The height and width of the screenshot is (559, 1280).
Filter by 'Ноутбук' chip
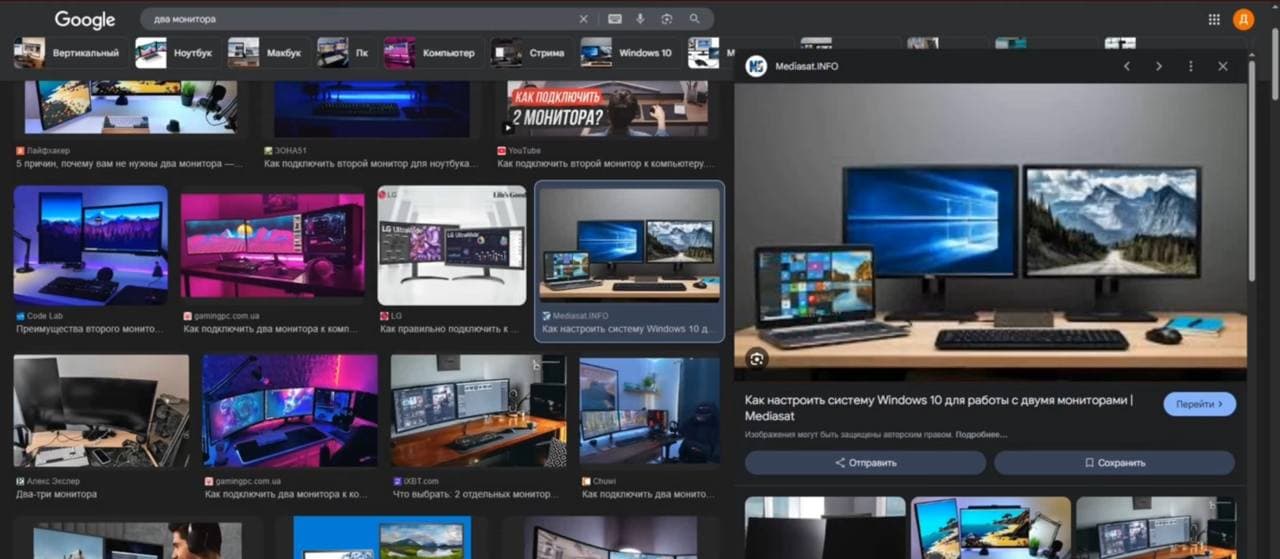click(x=178, y=52)
